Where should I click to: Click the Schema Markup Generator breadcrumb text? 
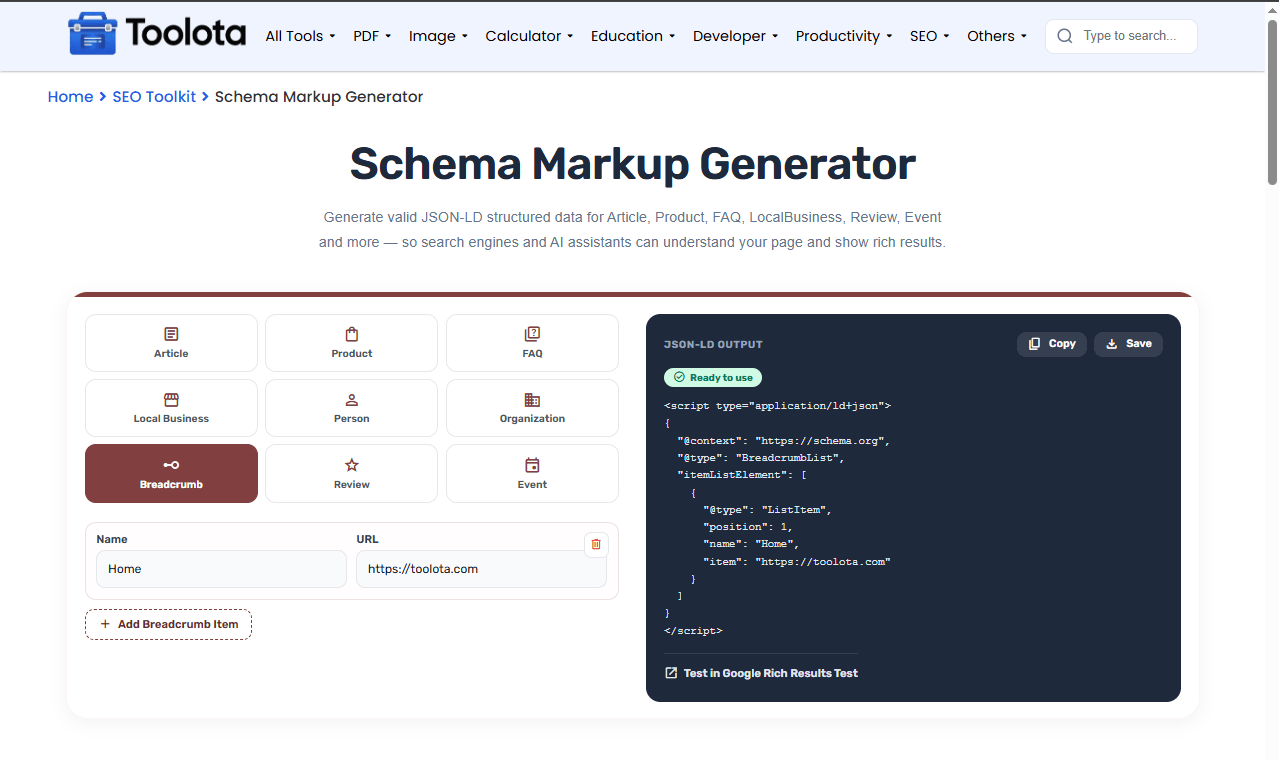pos(319,97)
